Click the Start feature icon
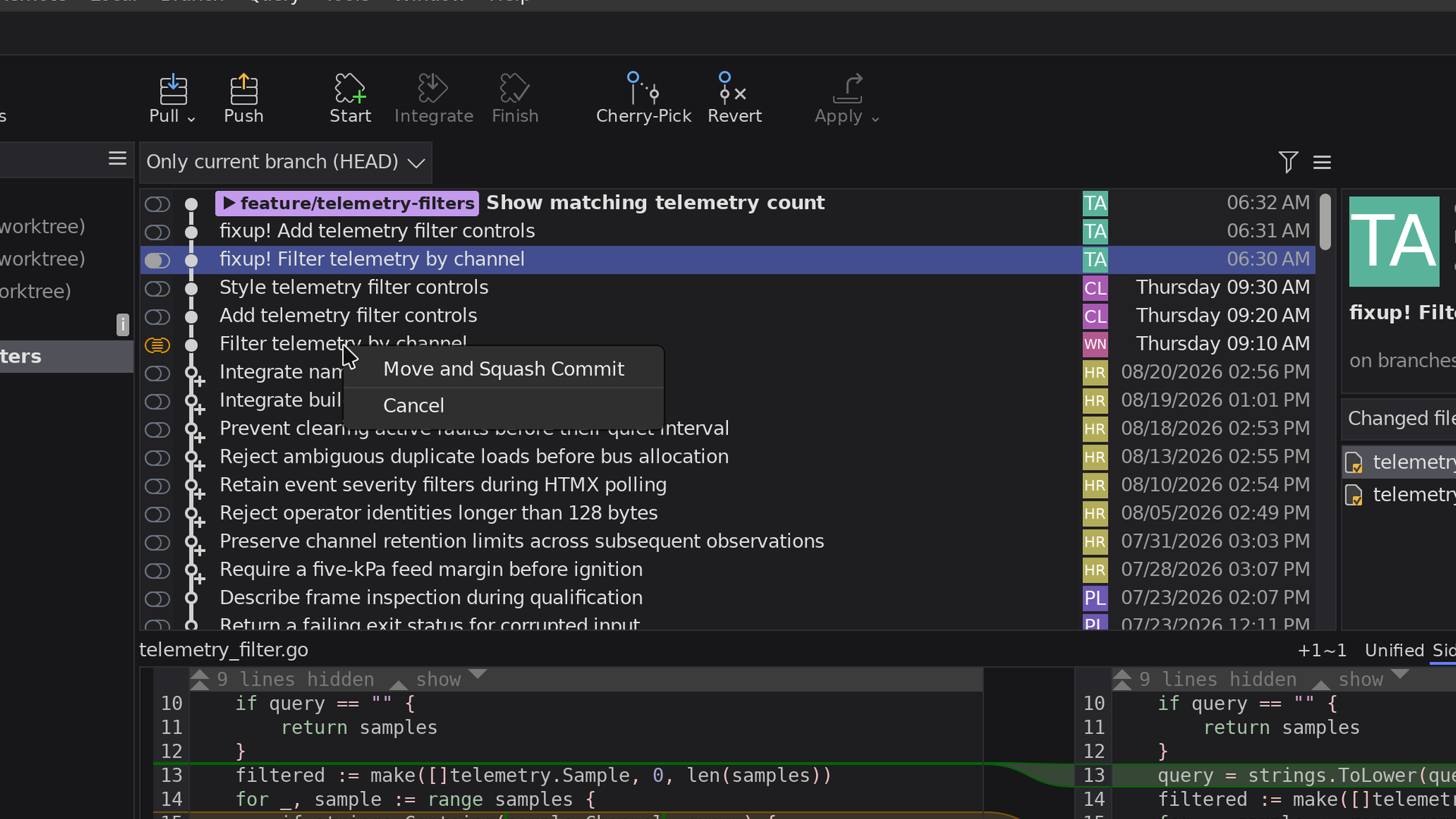 [x=350, y=89]
